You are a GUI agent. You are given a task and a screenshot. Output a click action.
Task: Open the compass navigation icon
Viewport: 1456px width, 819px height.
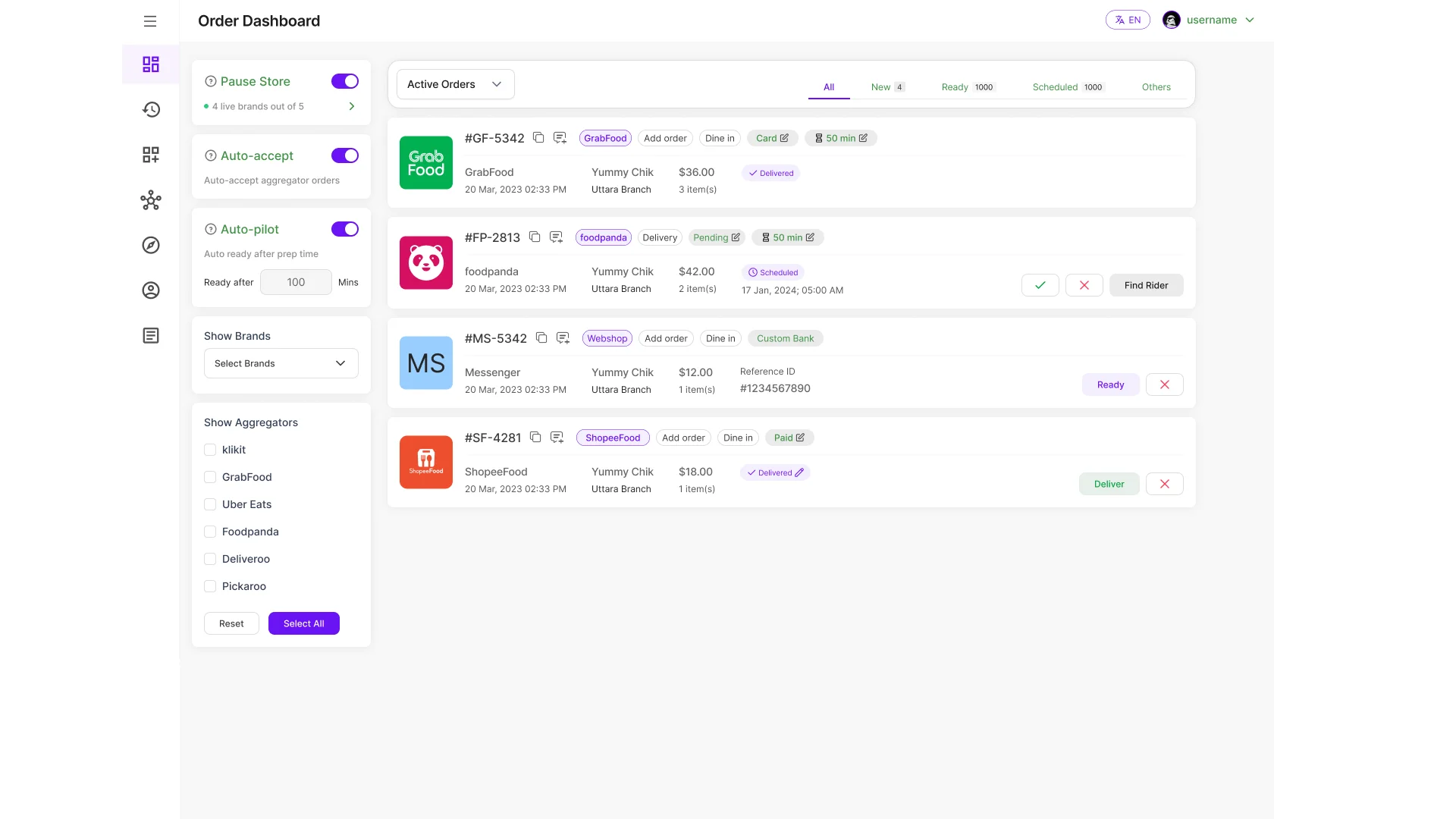(x=151, y=246)
